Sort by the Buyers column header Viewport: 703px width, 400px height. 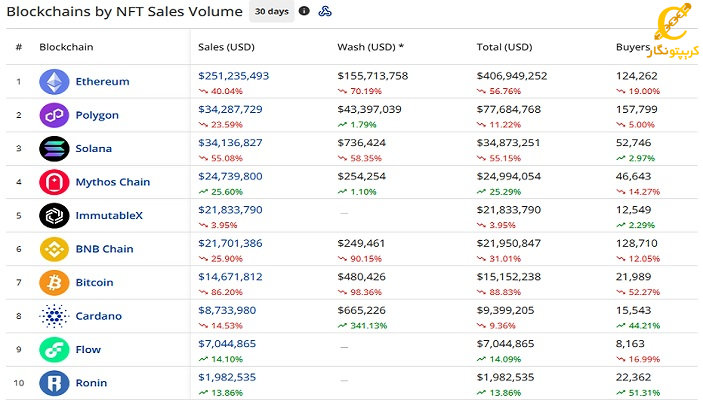pos(633,47)
